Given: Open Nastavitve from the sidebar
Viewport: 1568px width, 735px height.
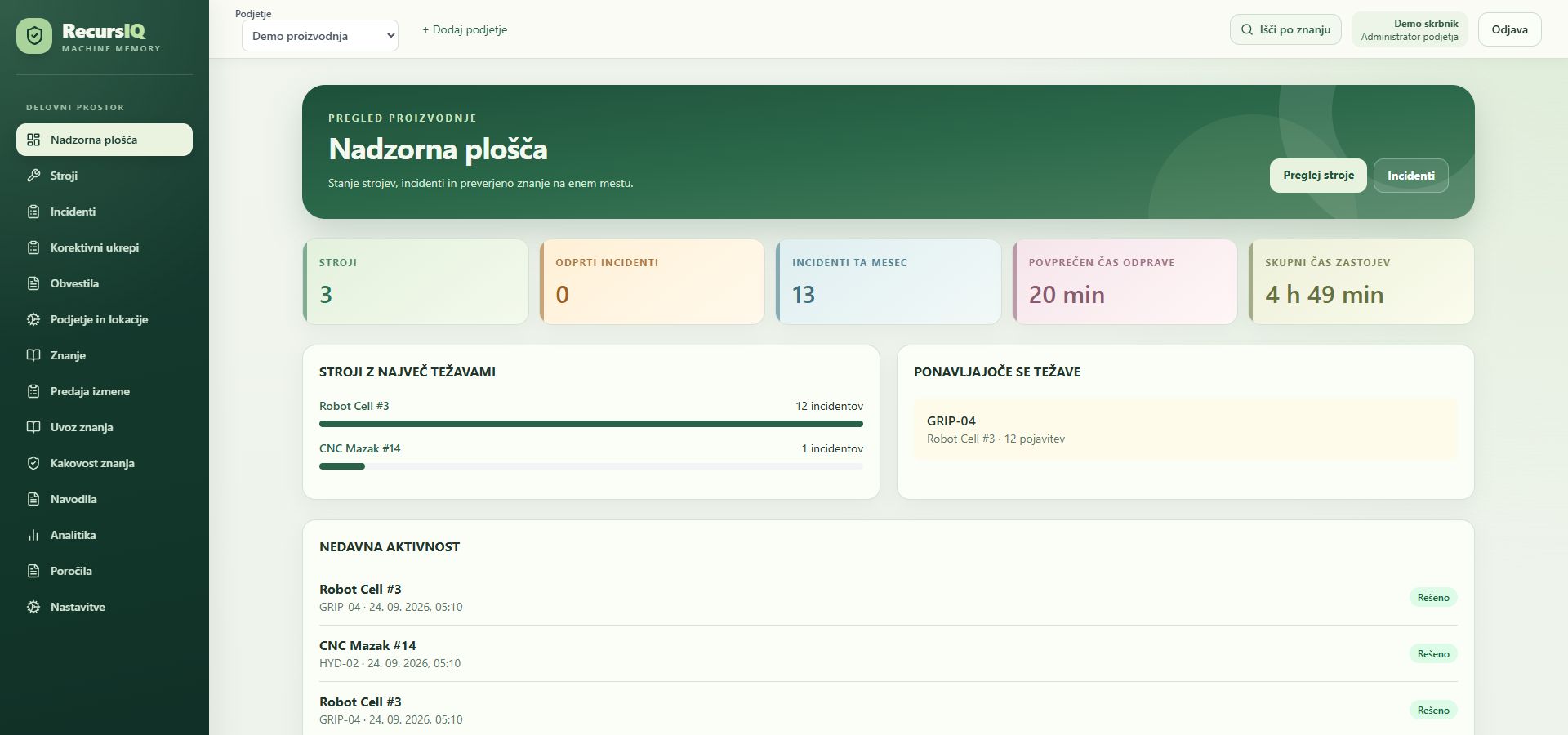Looking at the screenshot, I should coord(105,607).
